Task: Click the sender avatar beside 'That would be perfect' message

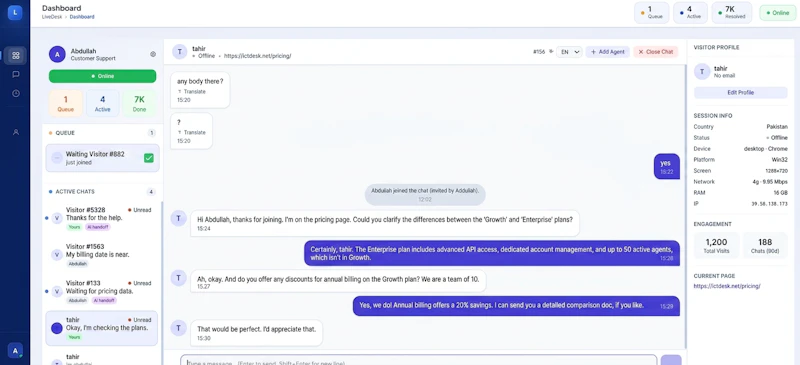Action: (x=178, y=327)
